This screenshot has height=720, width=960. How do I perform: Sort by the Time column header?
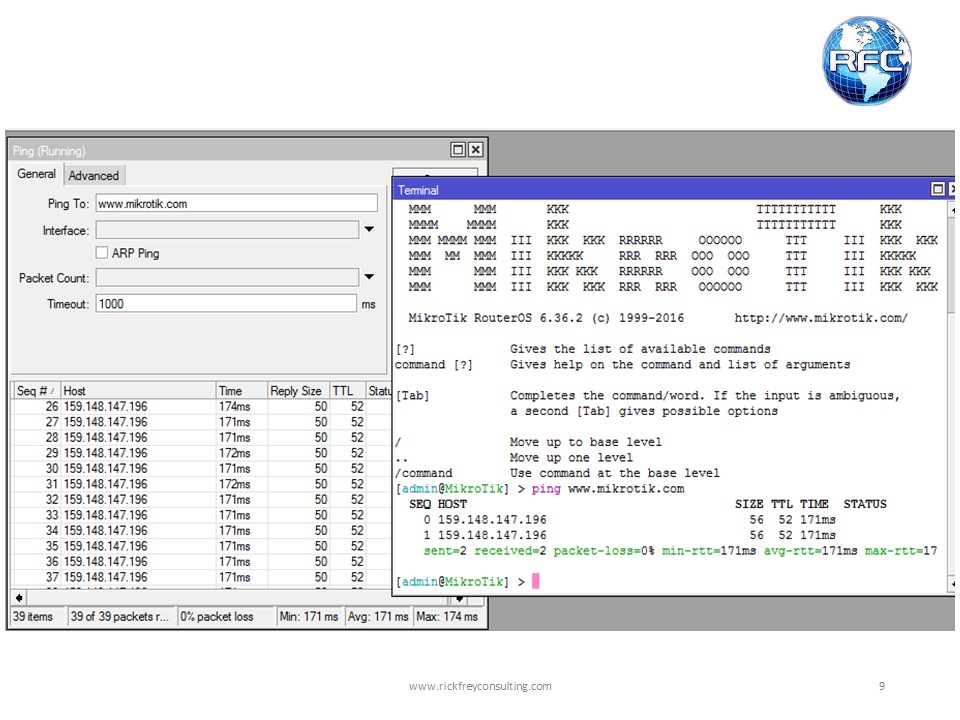coord(242,391)
